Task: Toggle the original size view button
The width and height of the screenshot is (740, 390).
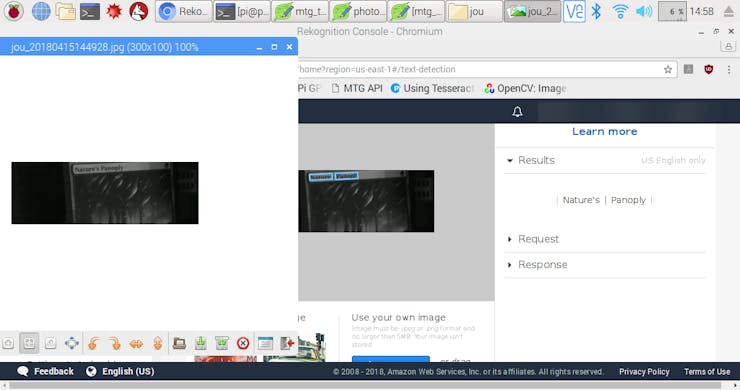Action: click(x=50, y=343)
